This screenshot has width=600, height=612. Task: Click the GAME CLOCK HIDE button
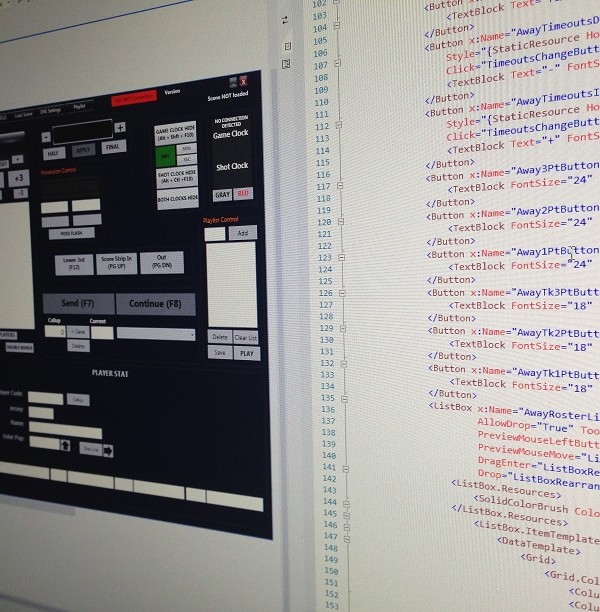[175, 133]
